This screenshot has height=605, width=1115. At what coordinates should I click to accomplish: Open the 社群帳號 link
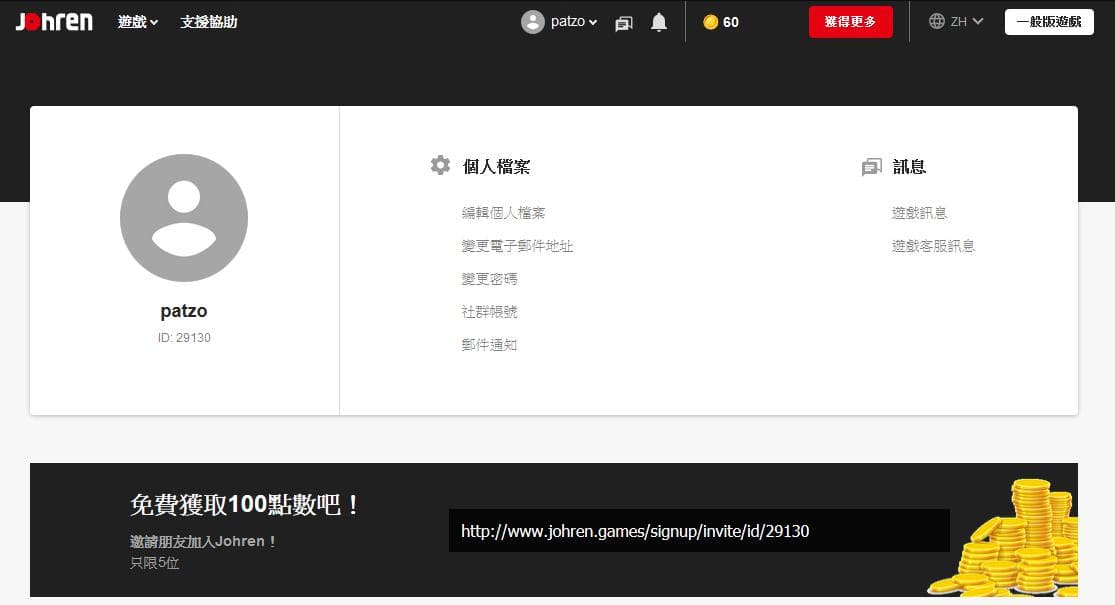(x=489, y=312)
